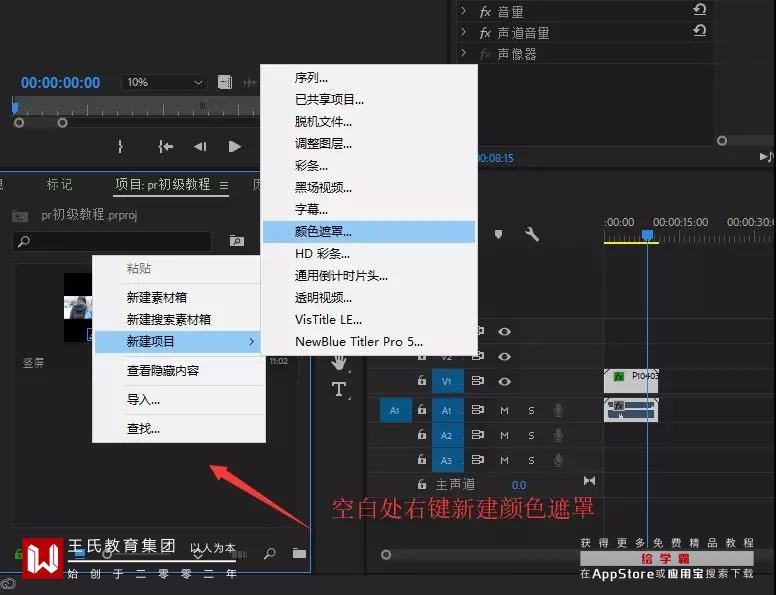Screen dimensions: 776x595
Task: Click the timeline playhead marker
Action: coord(647,235)
